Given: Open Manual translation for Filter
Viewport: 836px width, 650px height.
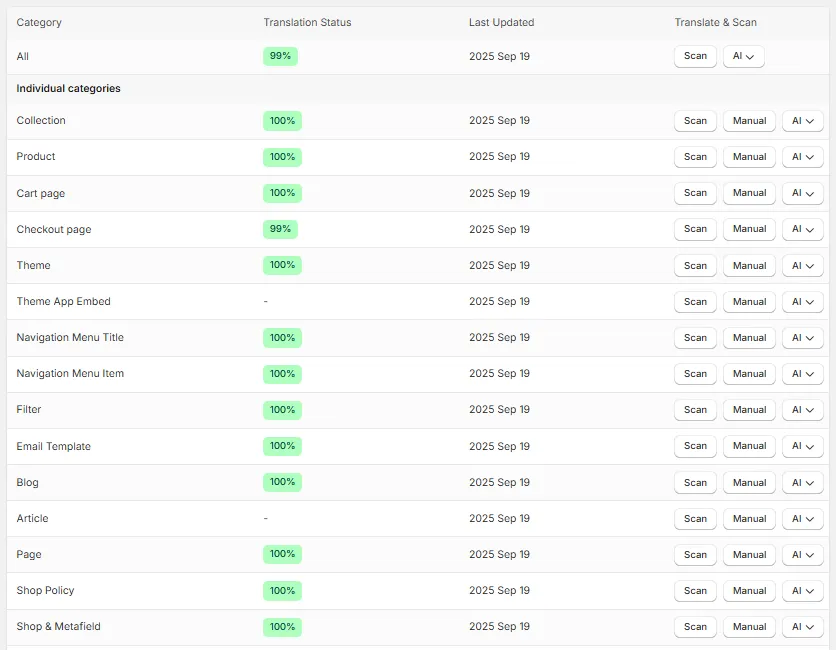Looking at the screenshot, I should click(x=749, y=410).
